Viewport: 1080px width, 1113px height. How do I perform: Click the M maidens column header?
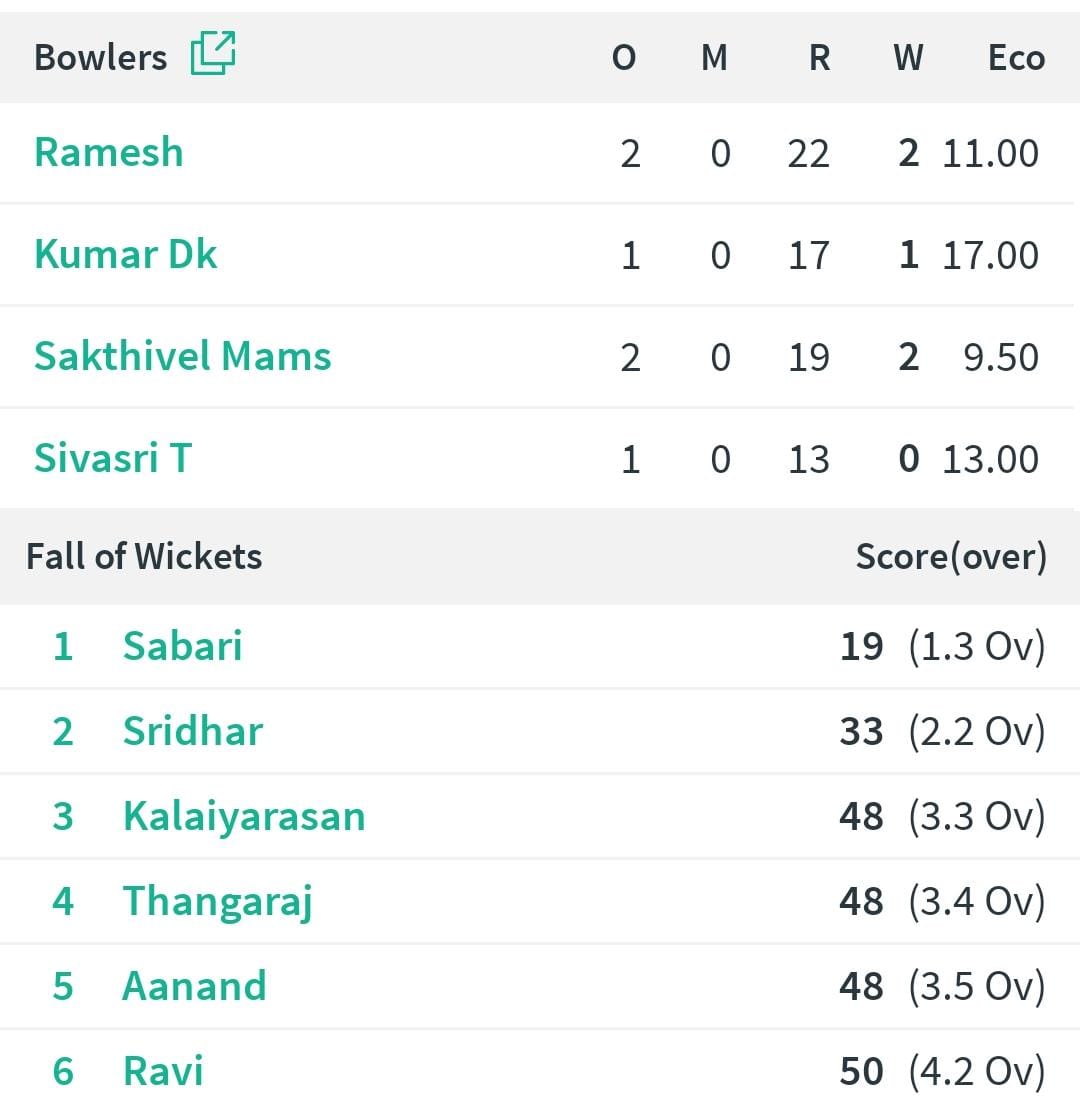pyautogui.click(x=714, y=57)
